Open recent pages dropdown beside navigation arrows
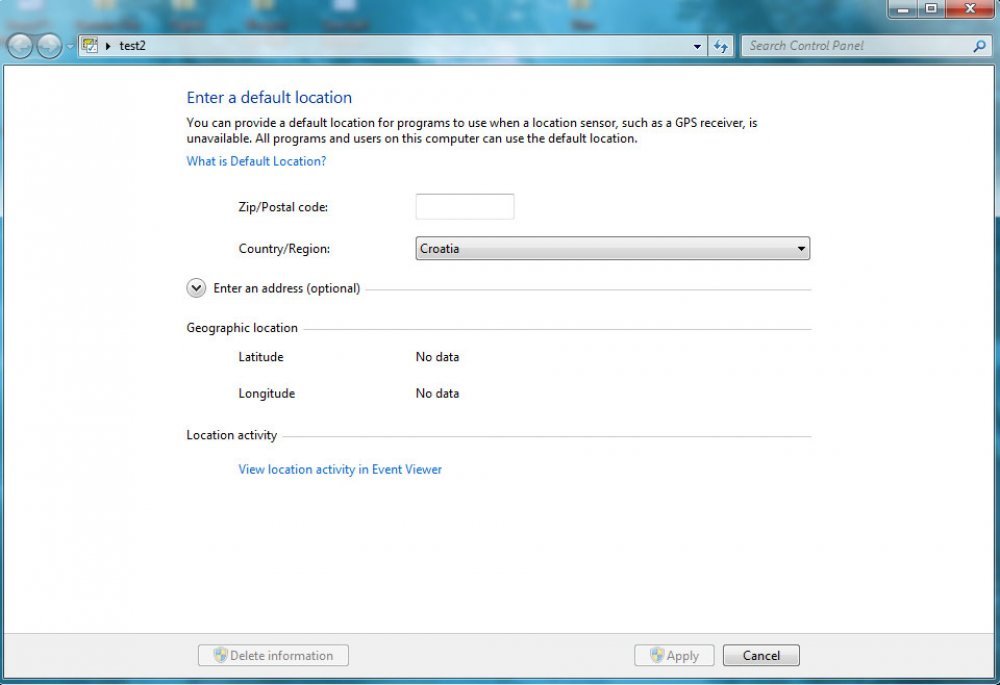Screen dimensions: 1000x685 [x=70, y=47]
